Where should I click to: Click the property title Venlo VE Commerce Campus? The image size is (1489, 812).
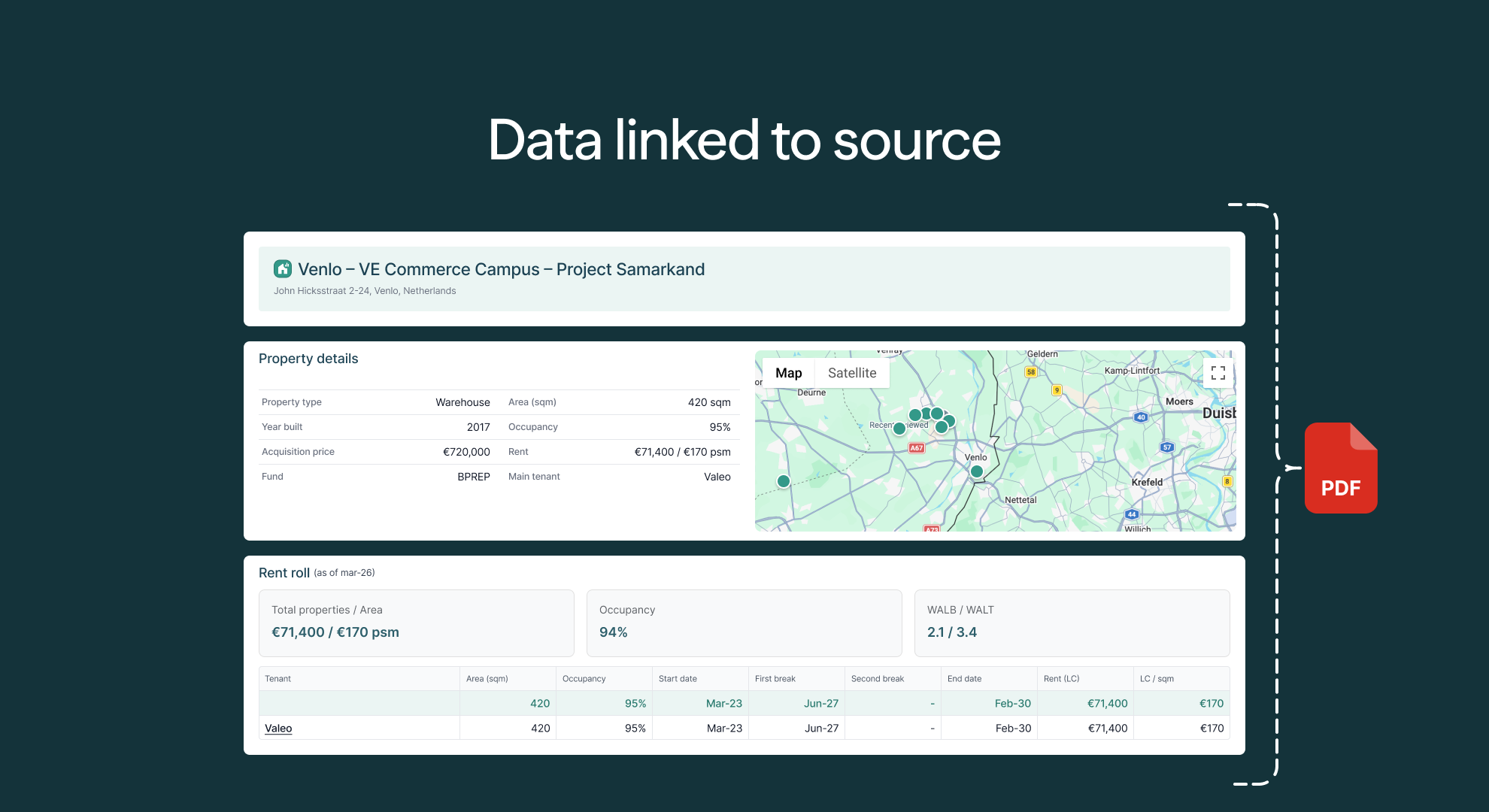click(x=501, y=269)
